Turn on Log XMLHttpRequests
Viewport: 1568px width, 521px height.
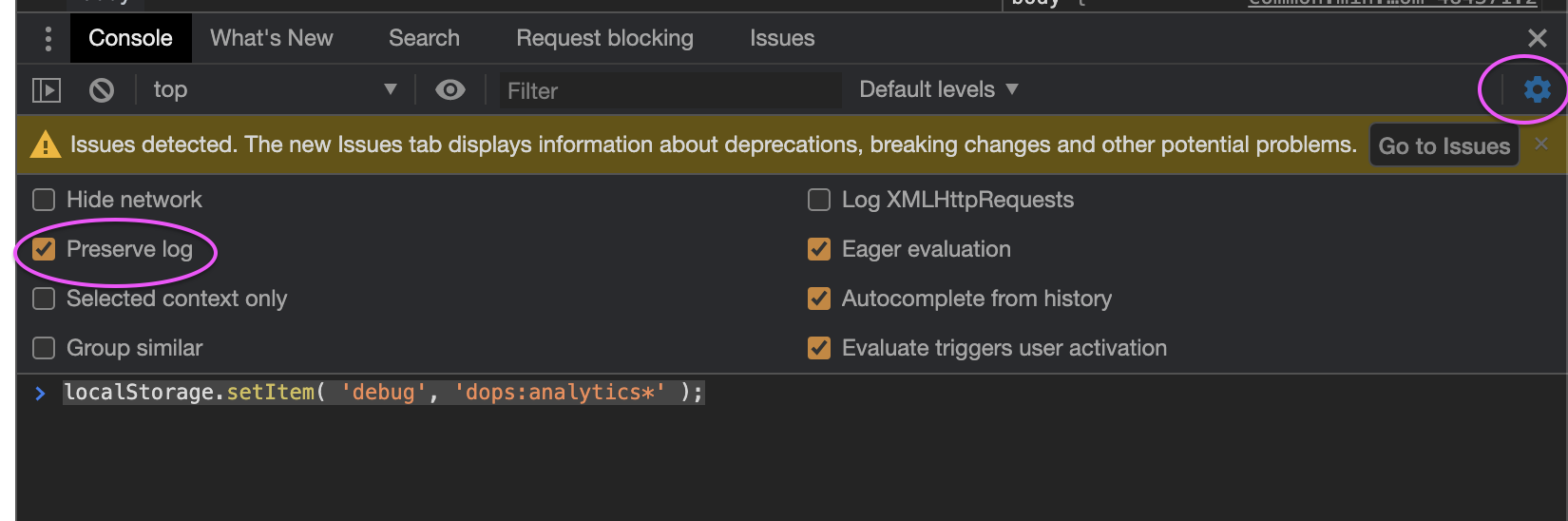[x=818, y=200]
